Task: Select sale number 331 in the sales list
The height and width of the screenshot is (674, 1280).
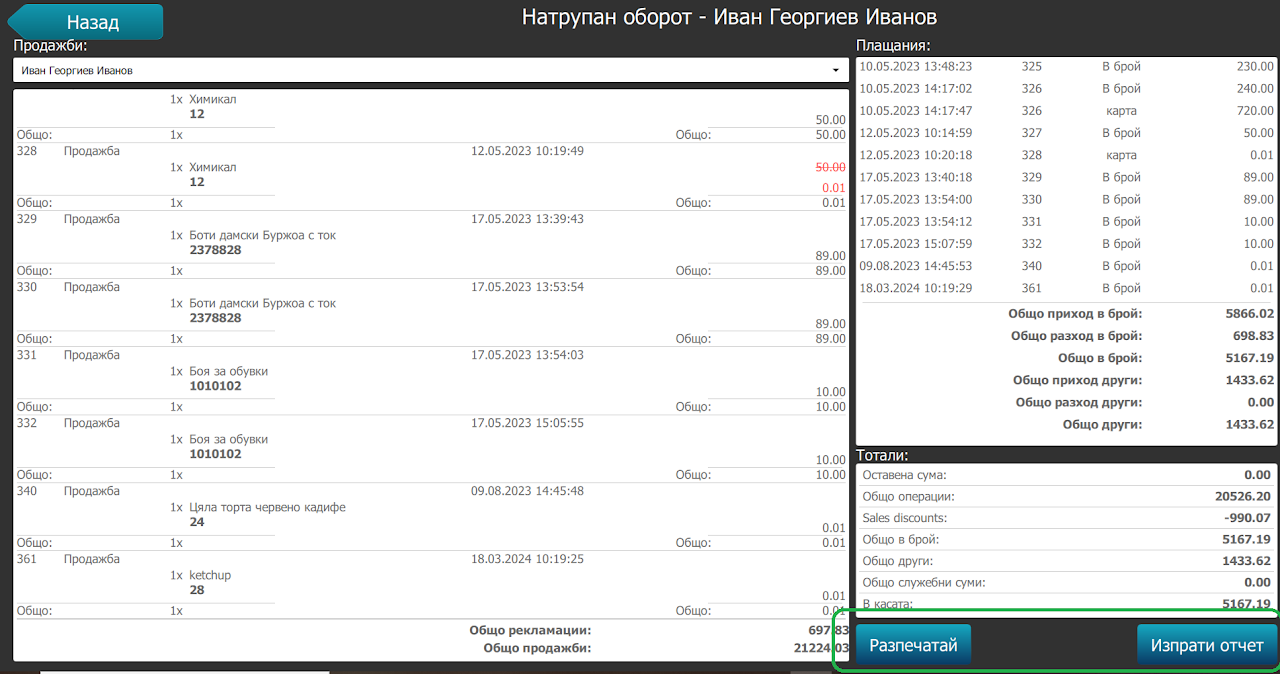Action: click(x=27, y=355)
